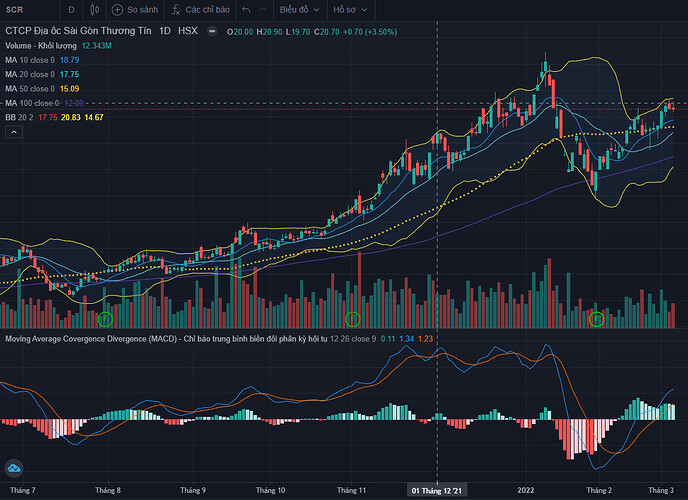Viewport: 688px width, 500px height.
Task: Click the Tháng 3 time axis label
Action: click(x=661, y=490)
